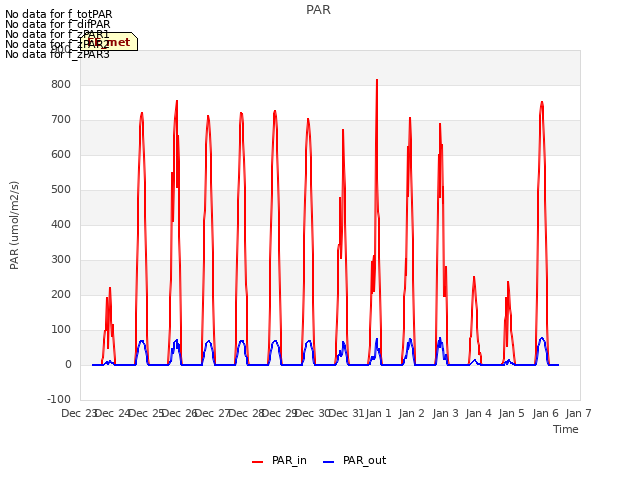Click the 200 y-axis tick label
640x480 pixels.
(x=61, y=294)
